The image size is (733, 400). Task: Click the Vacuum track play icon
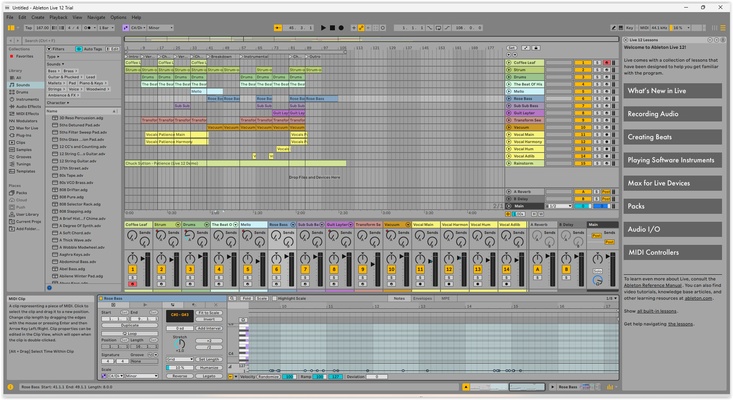[509, 127]
